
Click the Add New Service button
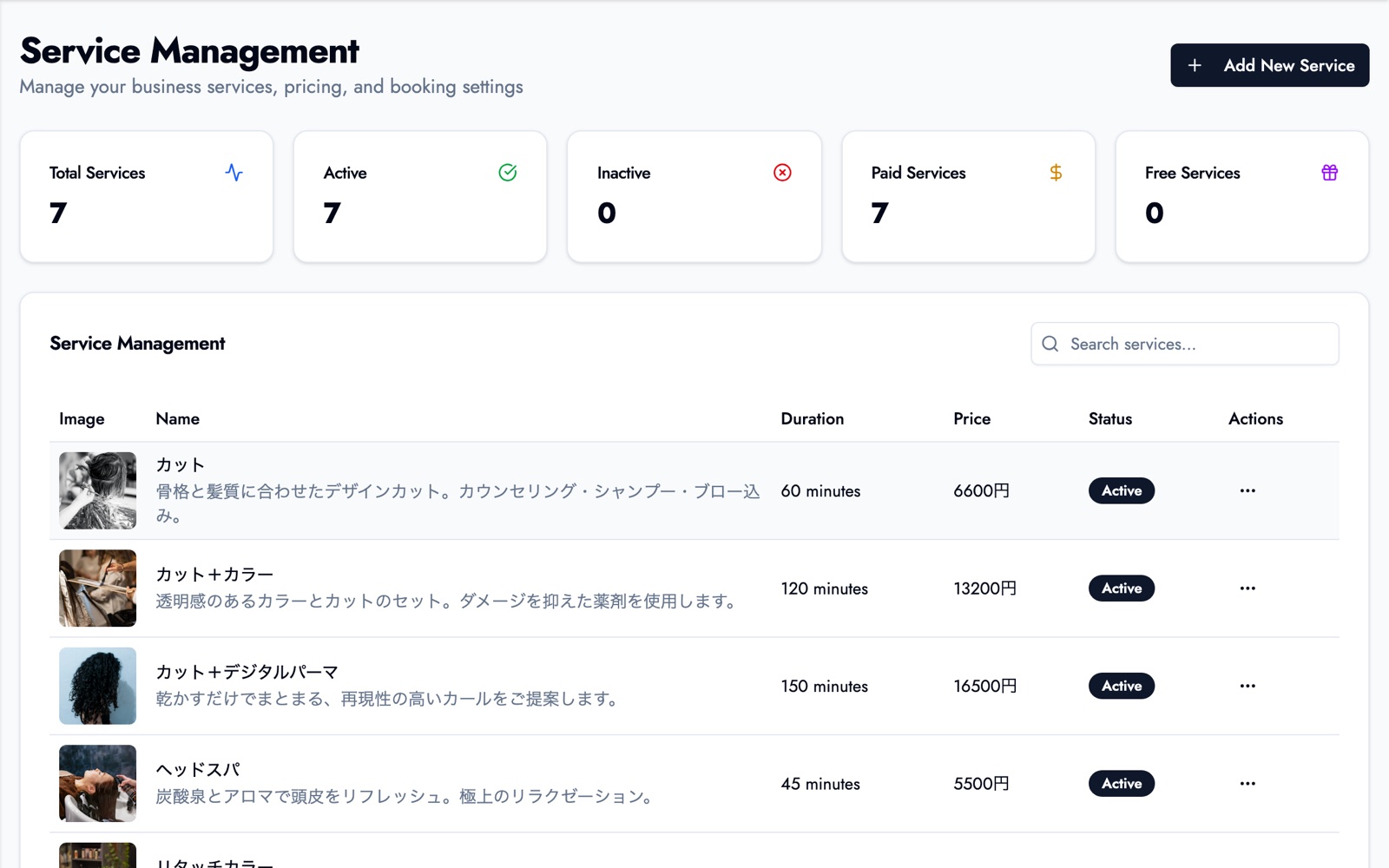click(x=1269, y=65)
